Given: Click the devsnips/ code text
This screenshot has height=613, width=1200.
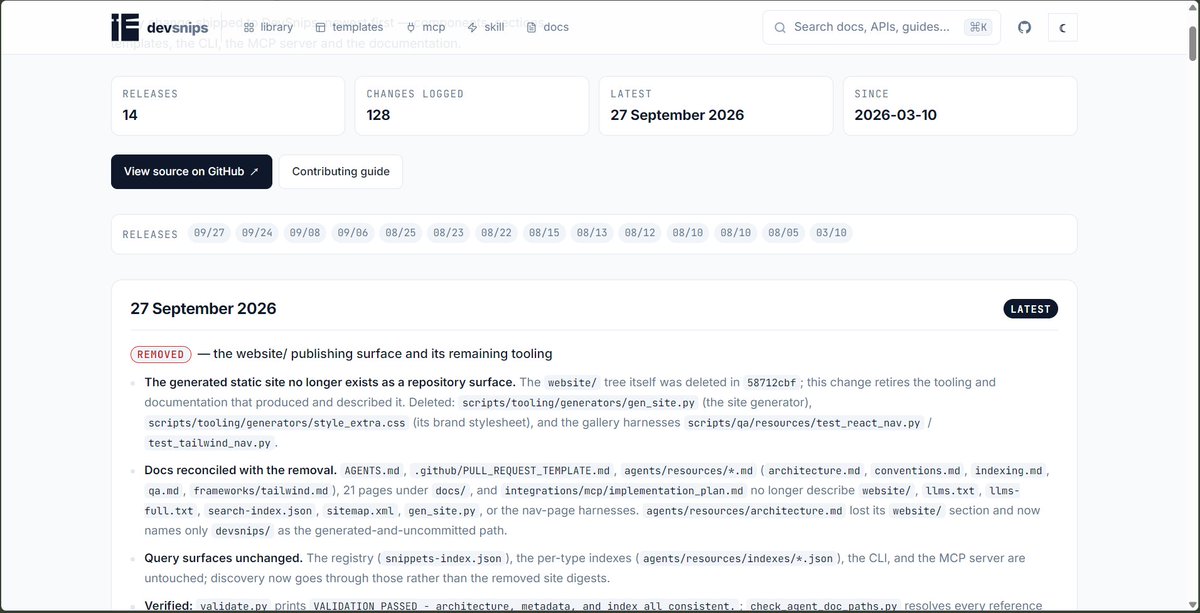Looking at the screenshot, I should click(x=241, y=531).
